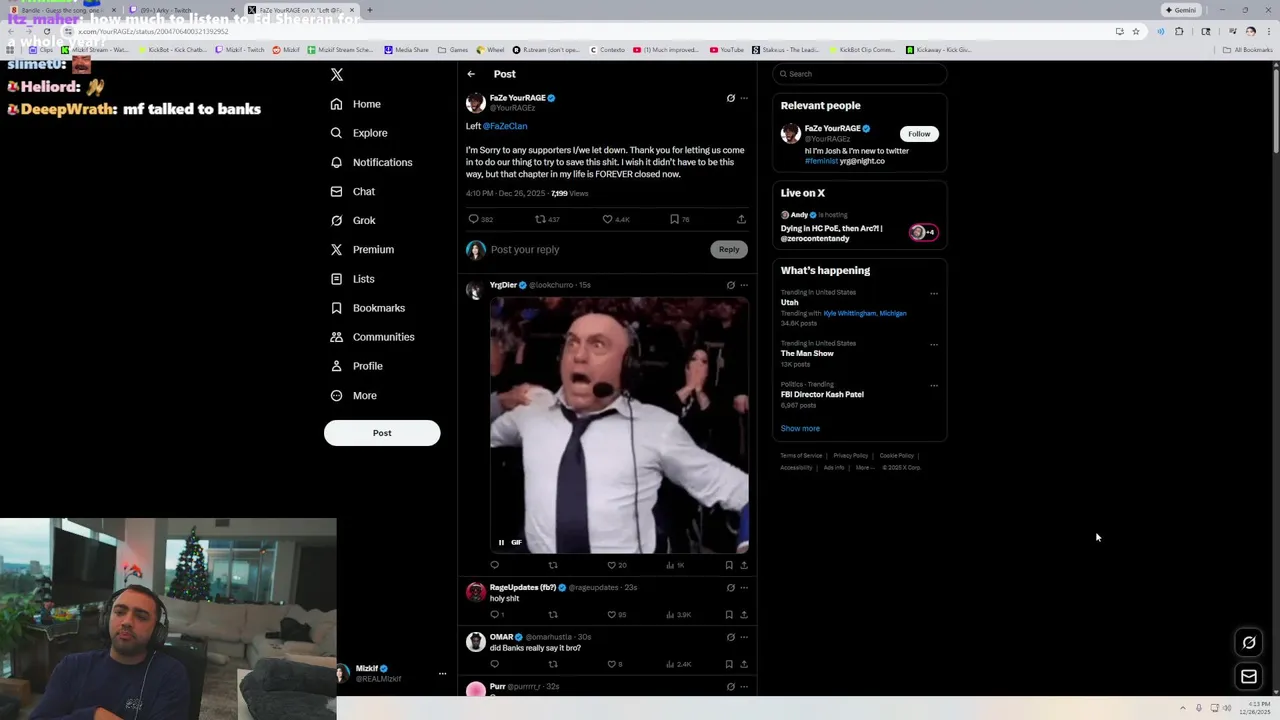Open Lists in X sidebar
Image resolution: width=1280 pixels, height=720 pixels.
[352, 279]
